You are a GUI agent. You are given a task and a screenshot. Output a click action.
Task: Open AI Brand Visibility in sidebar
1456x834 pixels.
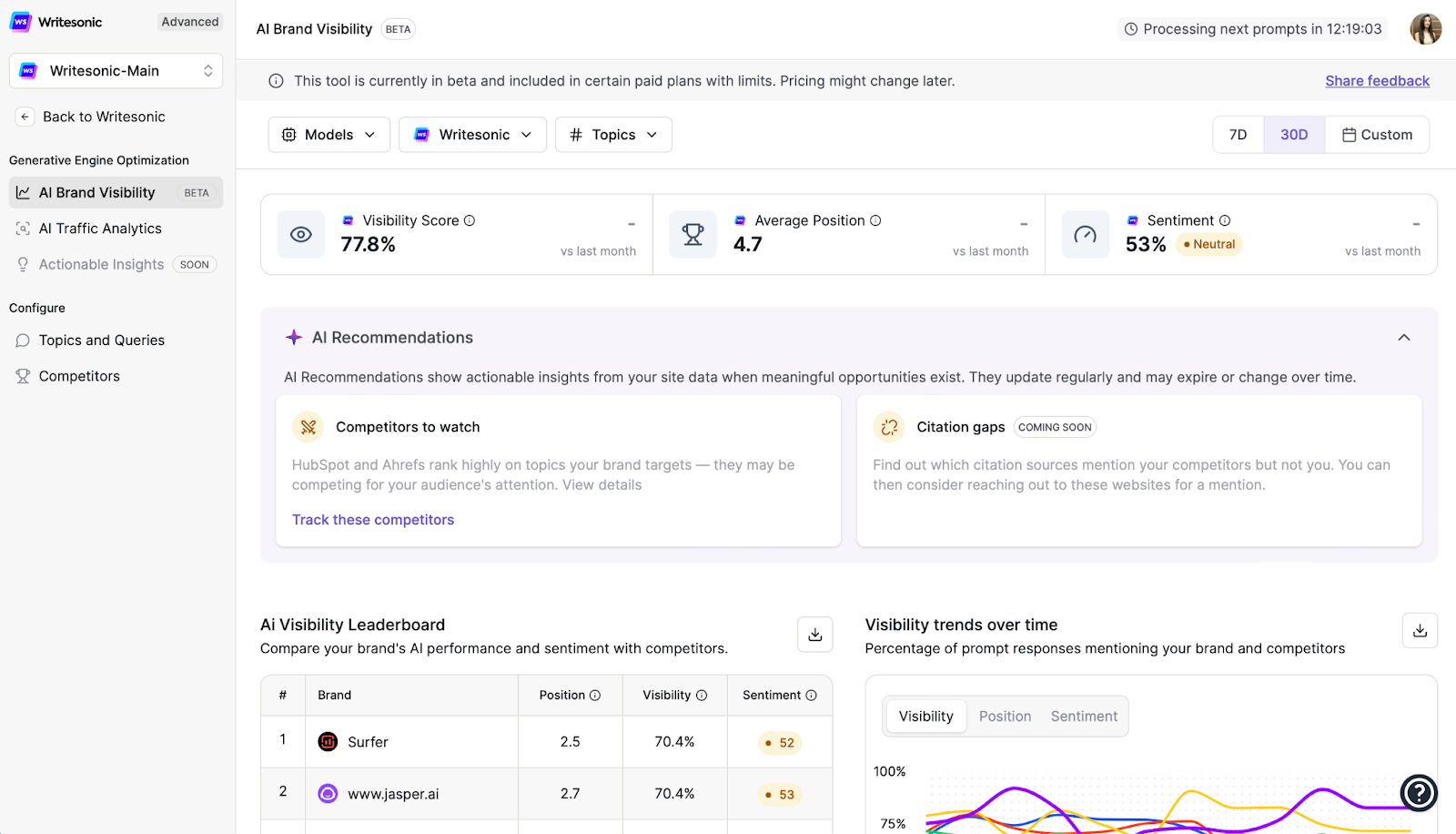tap(116, 193)
